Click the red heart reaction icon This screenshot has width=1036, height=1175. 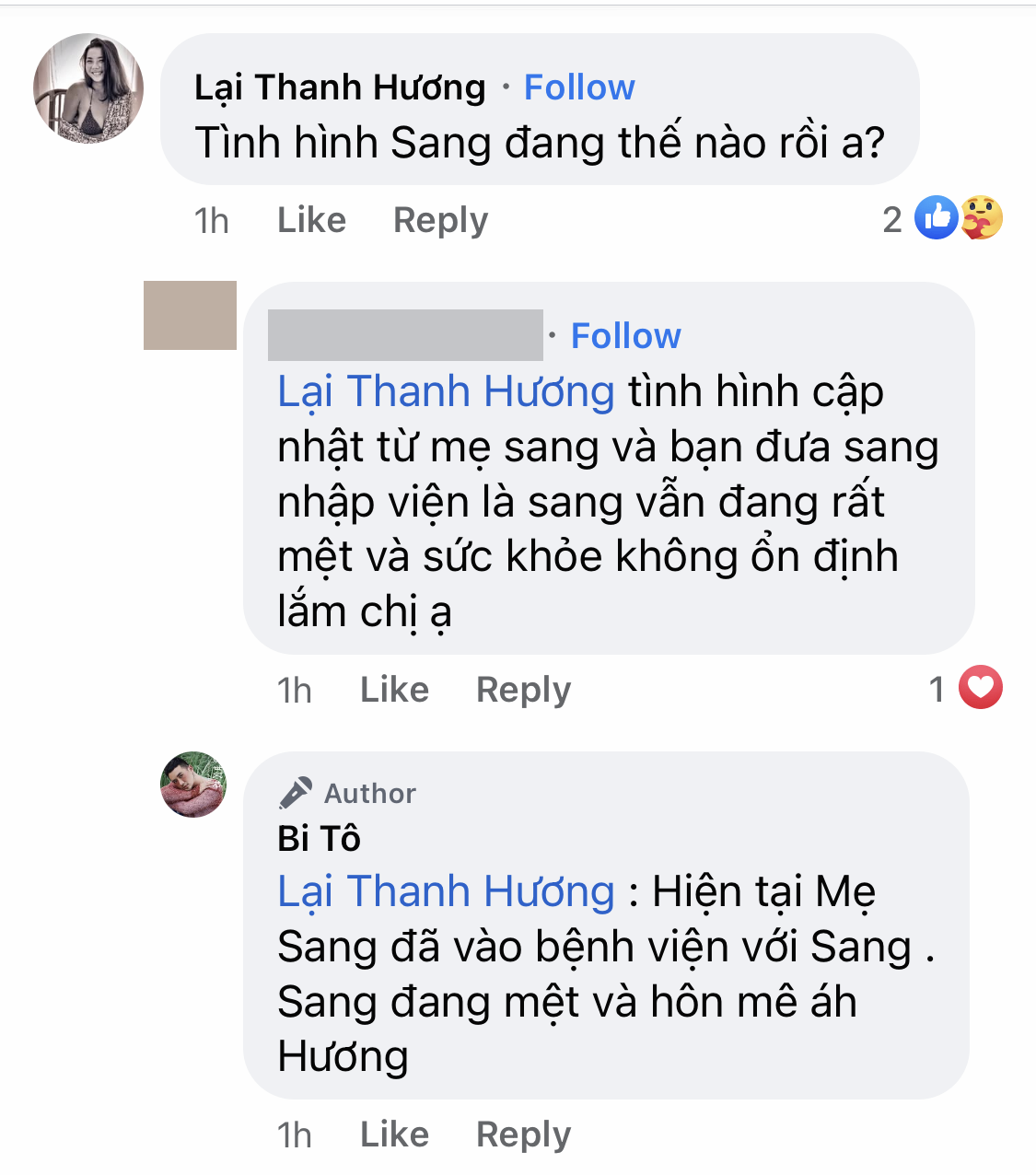click(x=981, y=688)
